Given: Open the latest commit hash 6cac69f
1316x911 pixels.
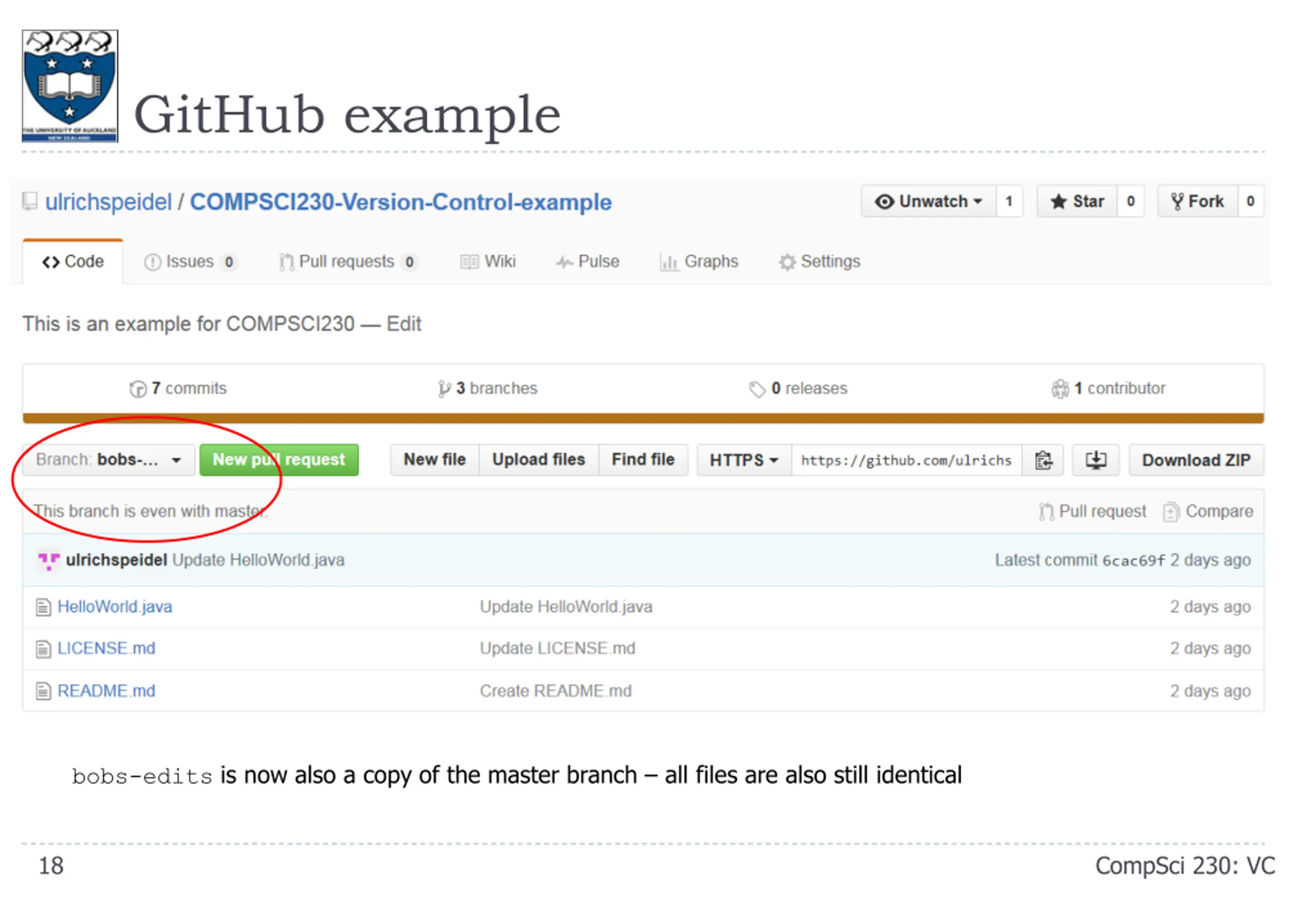Looking at the screenshot, I should (x=1134, y=560).
